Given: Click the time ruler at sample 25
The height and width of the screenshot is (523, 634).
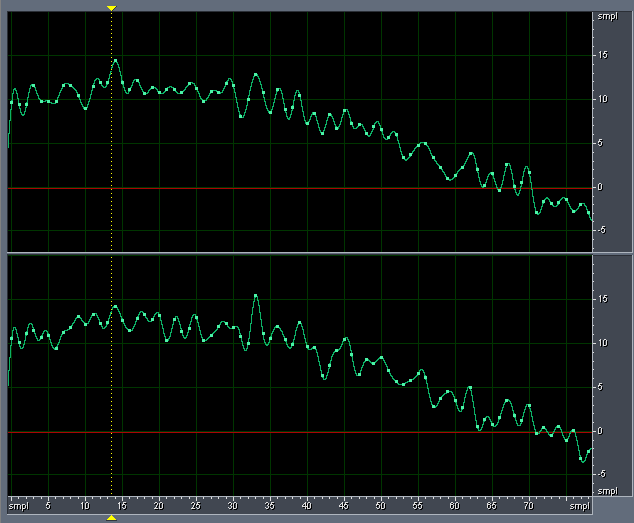Looking at the screenshot, I should click(196, 506).
